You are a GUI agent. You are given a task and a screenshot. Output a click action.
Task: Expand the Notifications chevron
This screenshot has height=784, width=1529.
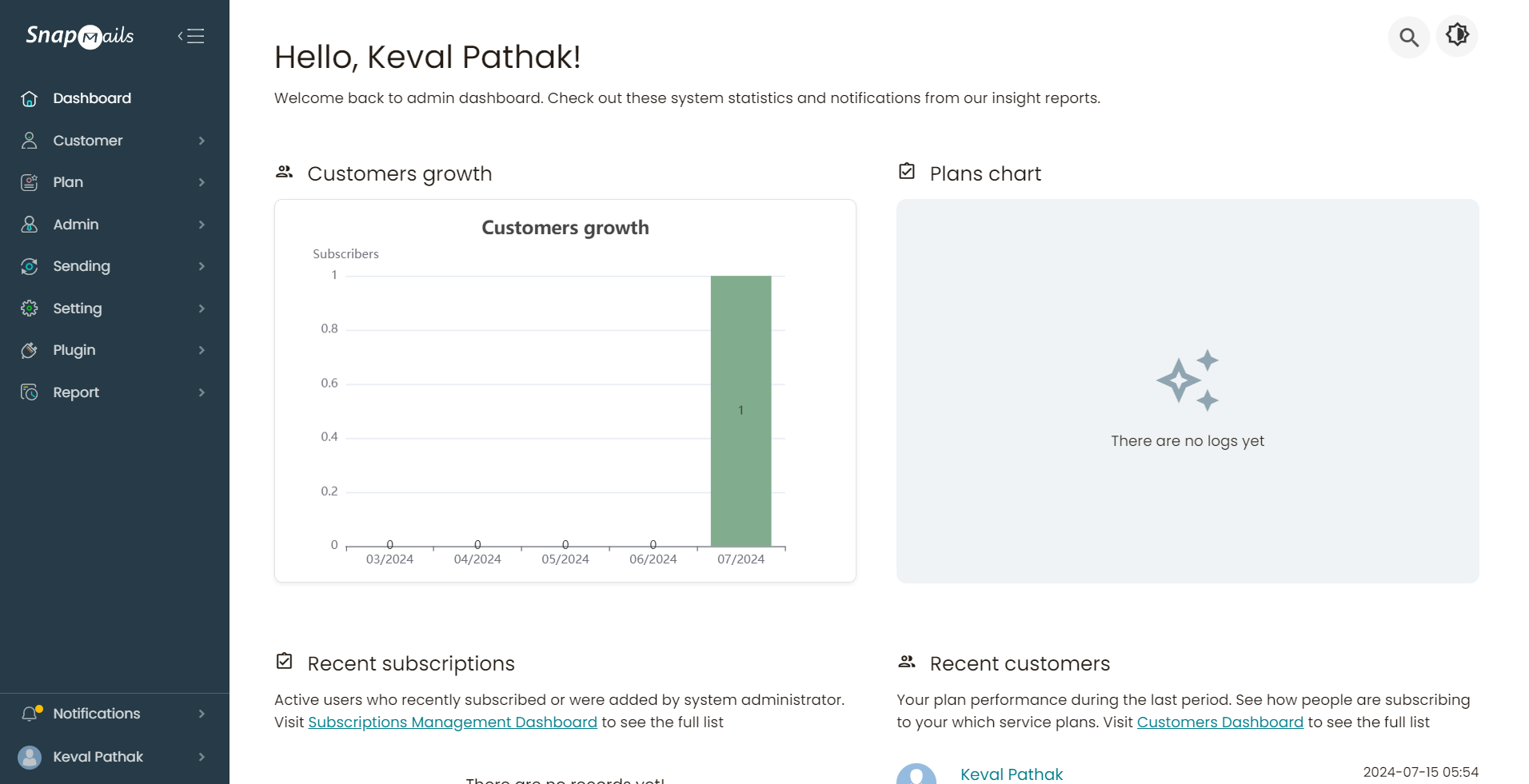[202, 714]
